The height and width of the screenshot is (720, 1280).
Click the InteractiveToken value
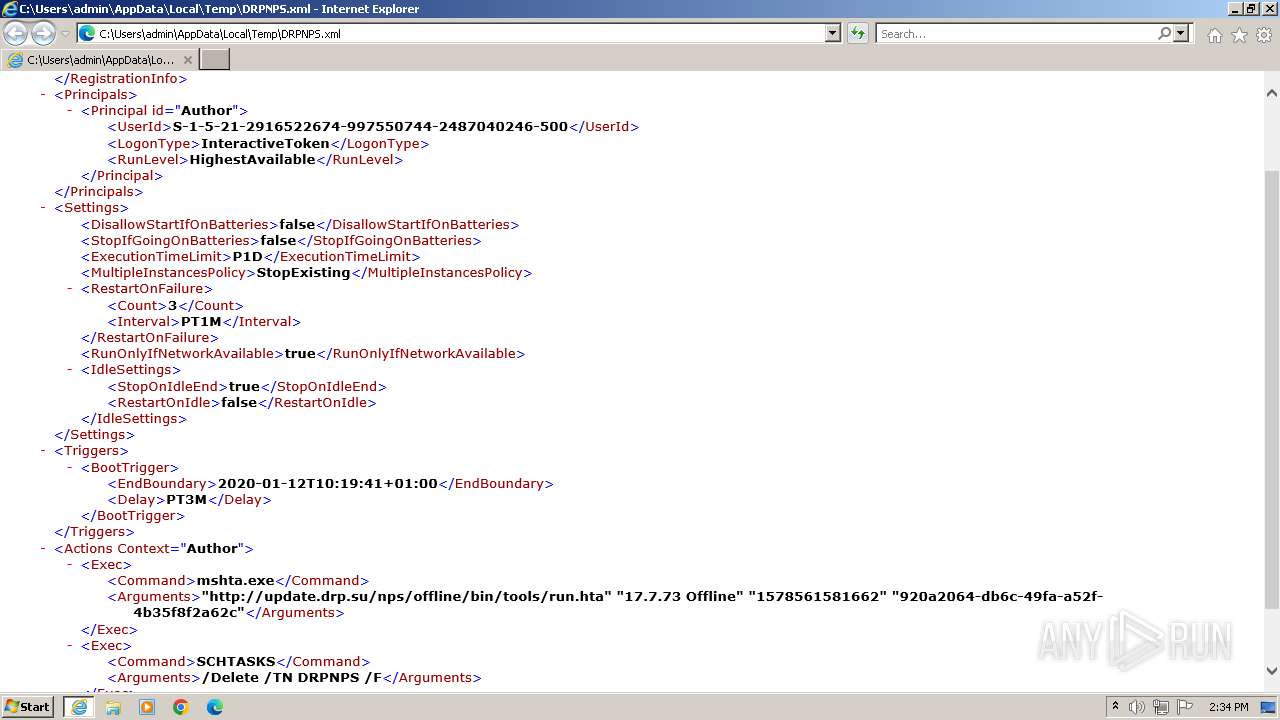coord(265,143)
